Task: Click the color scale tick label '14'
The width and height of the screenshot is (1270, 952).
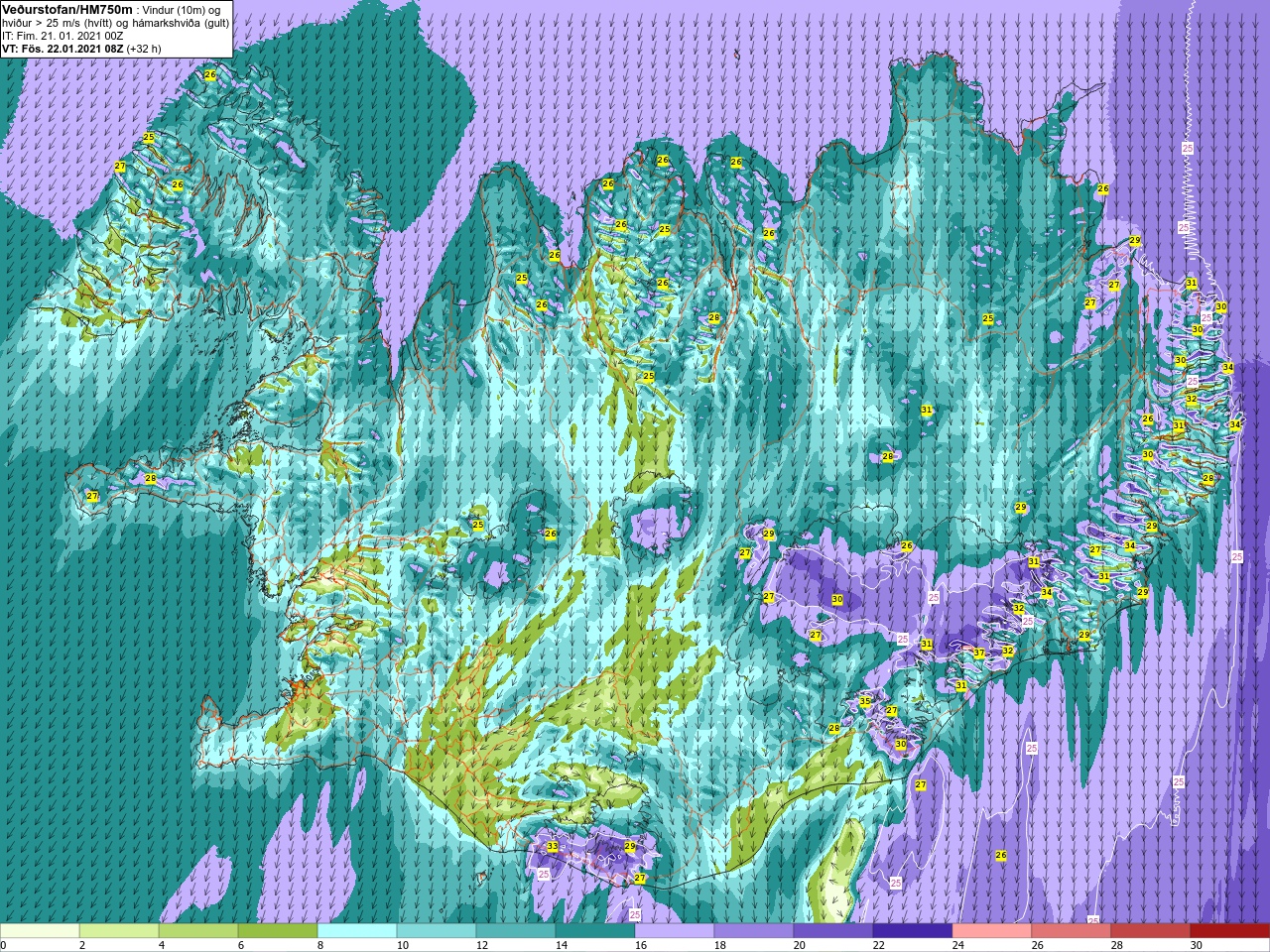Action: (x=562, y=946)
